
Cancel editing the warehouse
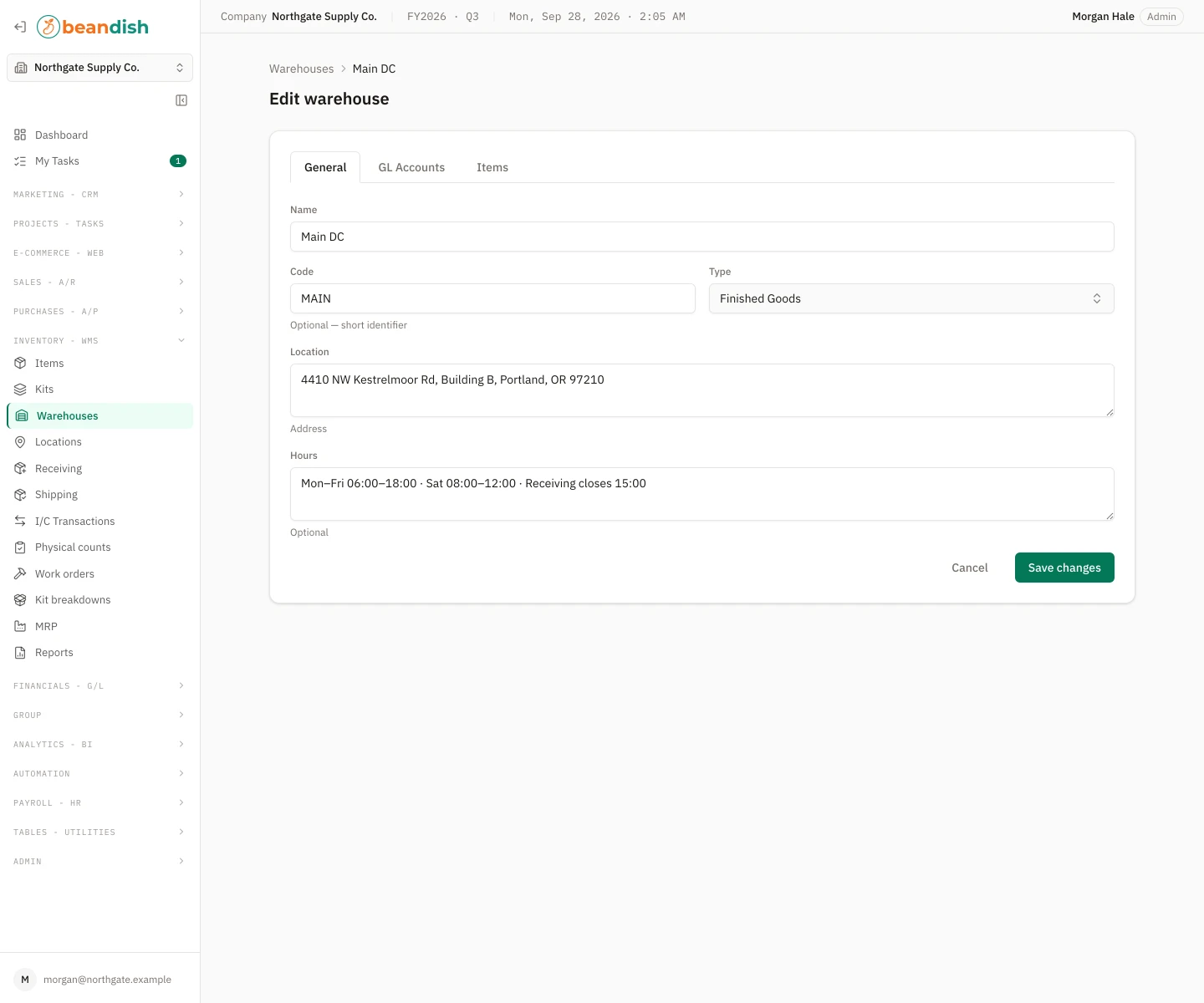coord(970,568)
